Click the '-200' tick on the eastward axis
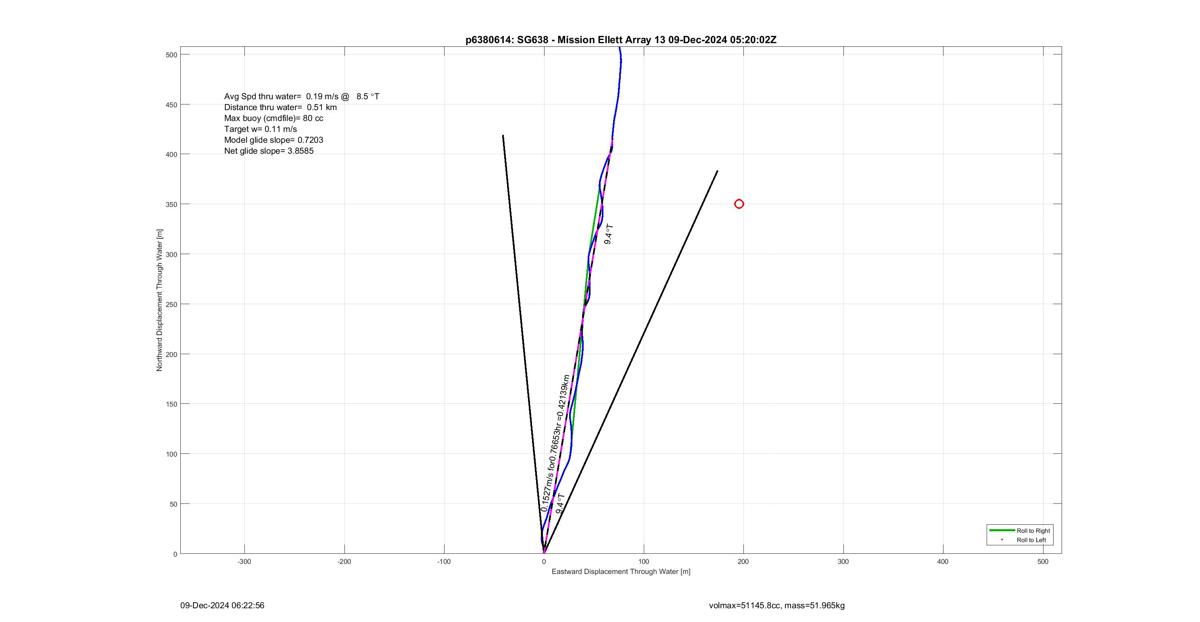The height and width of the screenshot is (622, 1200). [344, 561]
